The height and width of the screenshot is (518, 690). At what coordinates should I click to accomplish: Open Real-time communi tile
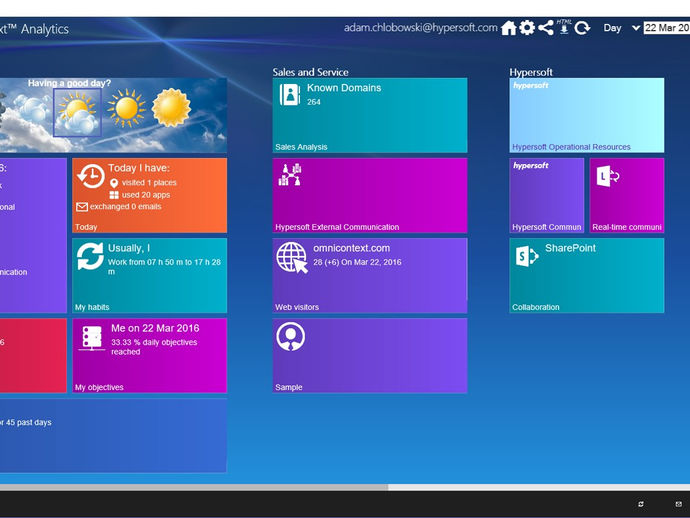(627, 195)
